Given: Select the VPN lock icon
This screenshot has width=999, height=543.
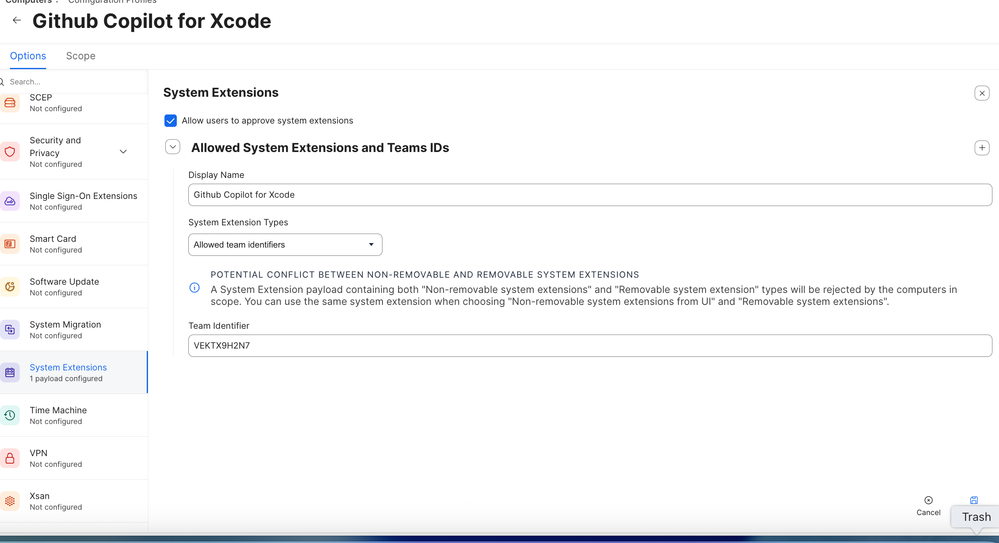Looking at the screenshot, I should pos(10,458).
